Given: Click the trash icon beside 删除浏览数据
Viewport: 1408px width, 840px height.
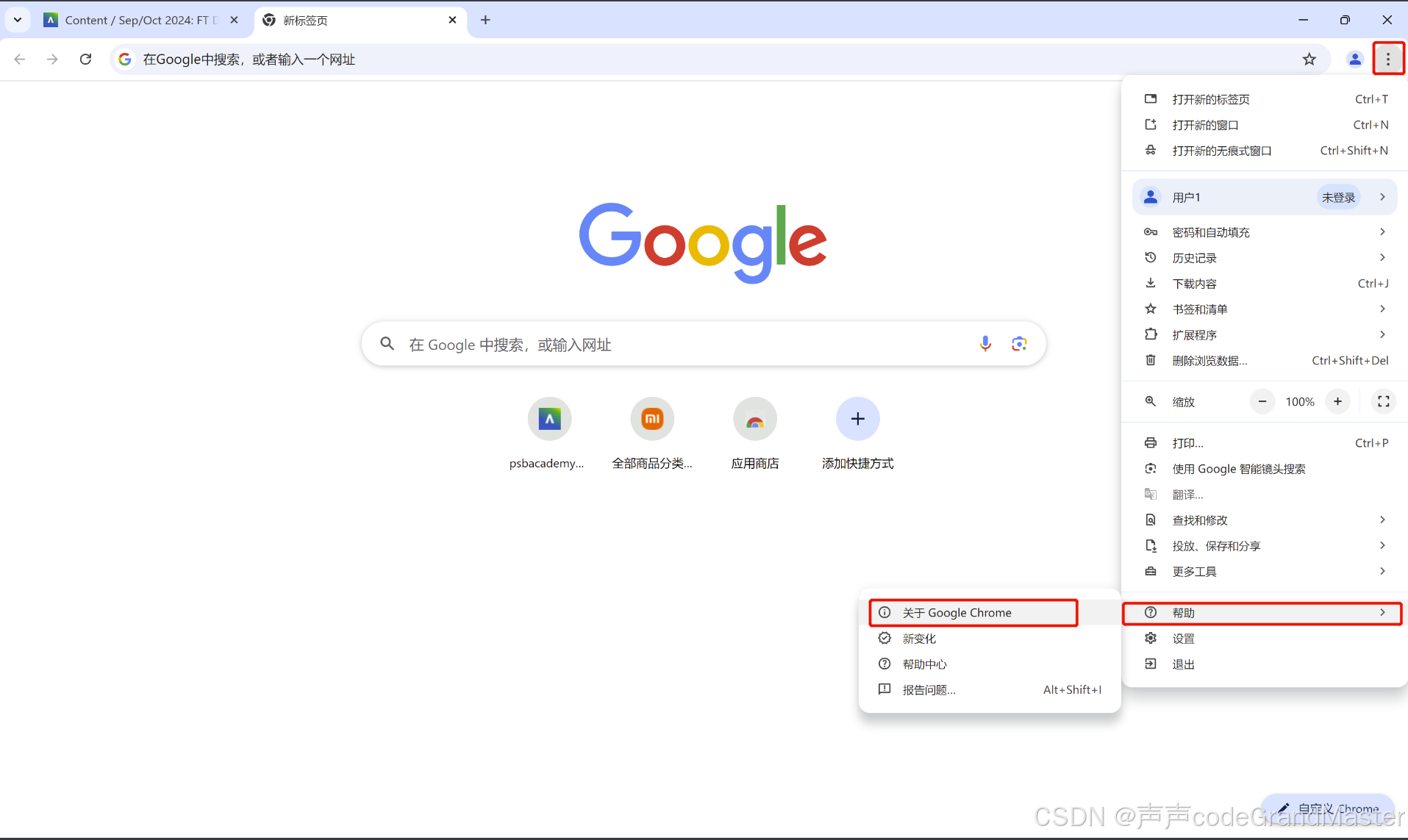Looking at the screenshot, I should [1151, 361].
